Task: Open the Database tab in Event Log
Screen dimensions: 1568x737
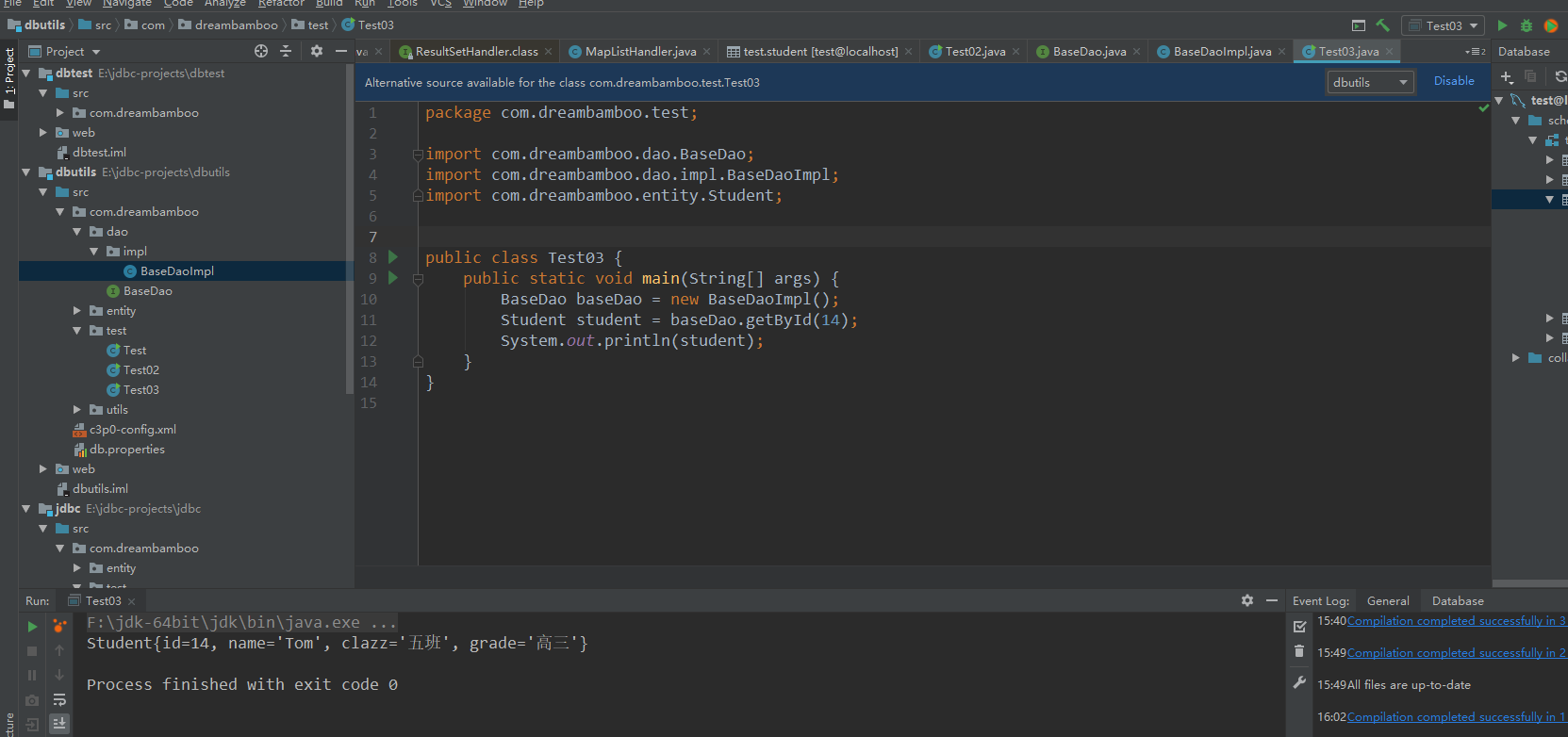Action: tap(1458, 600)
